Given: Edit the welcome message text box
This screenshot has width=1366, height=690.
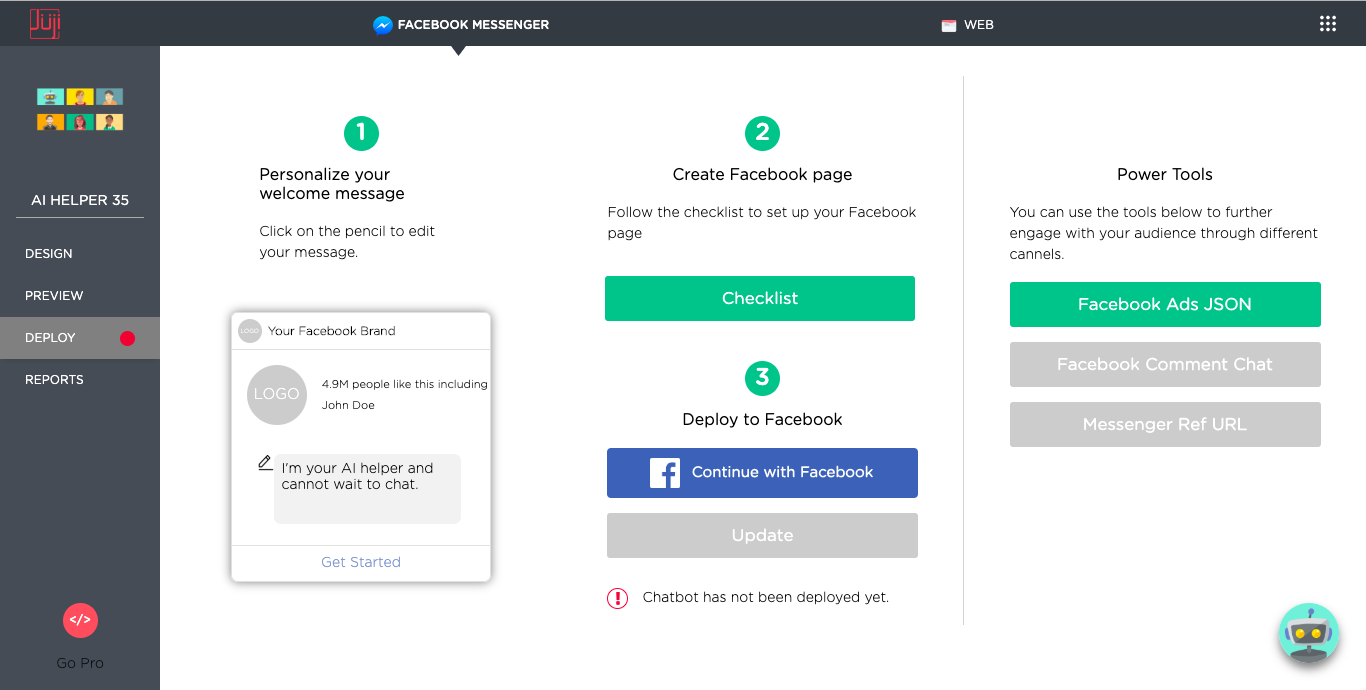Looking at the screenshot, I should tap(367, 488).
